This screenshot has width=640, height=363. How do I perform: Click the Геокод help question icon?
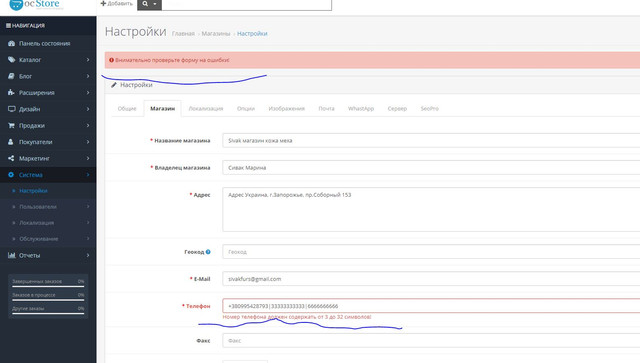tap(208, 252)
